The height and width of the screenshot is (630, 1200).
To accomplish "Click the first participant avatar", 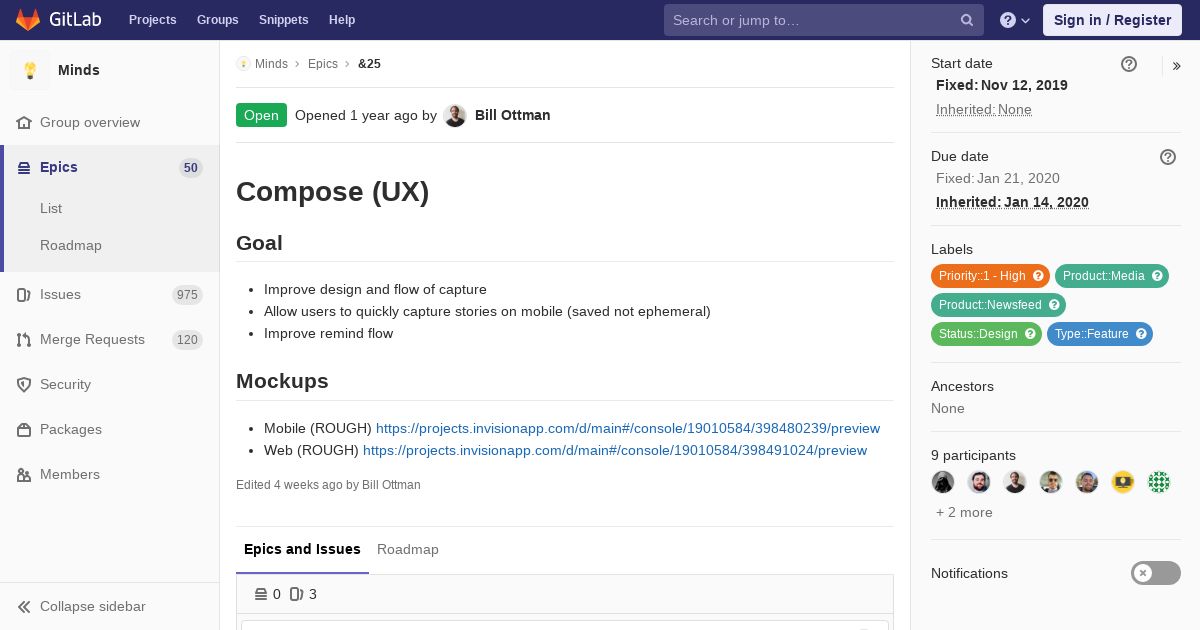I will (943, 482).
